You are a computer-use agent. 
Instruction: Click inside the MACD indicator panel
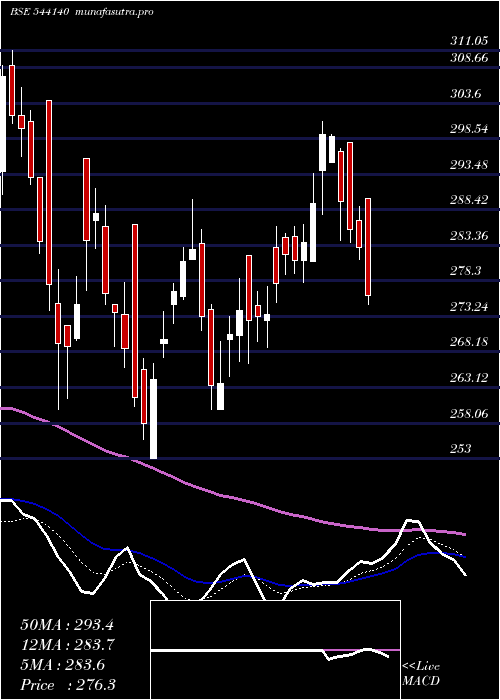point(275,650)
